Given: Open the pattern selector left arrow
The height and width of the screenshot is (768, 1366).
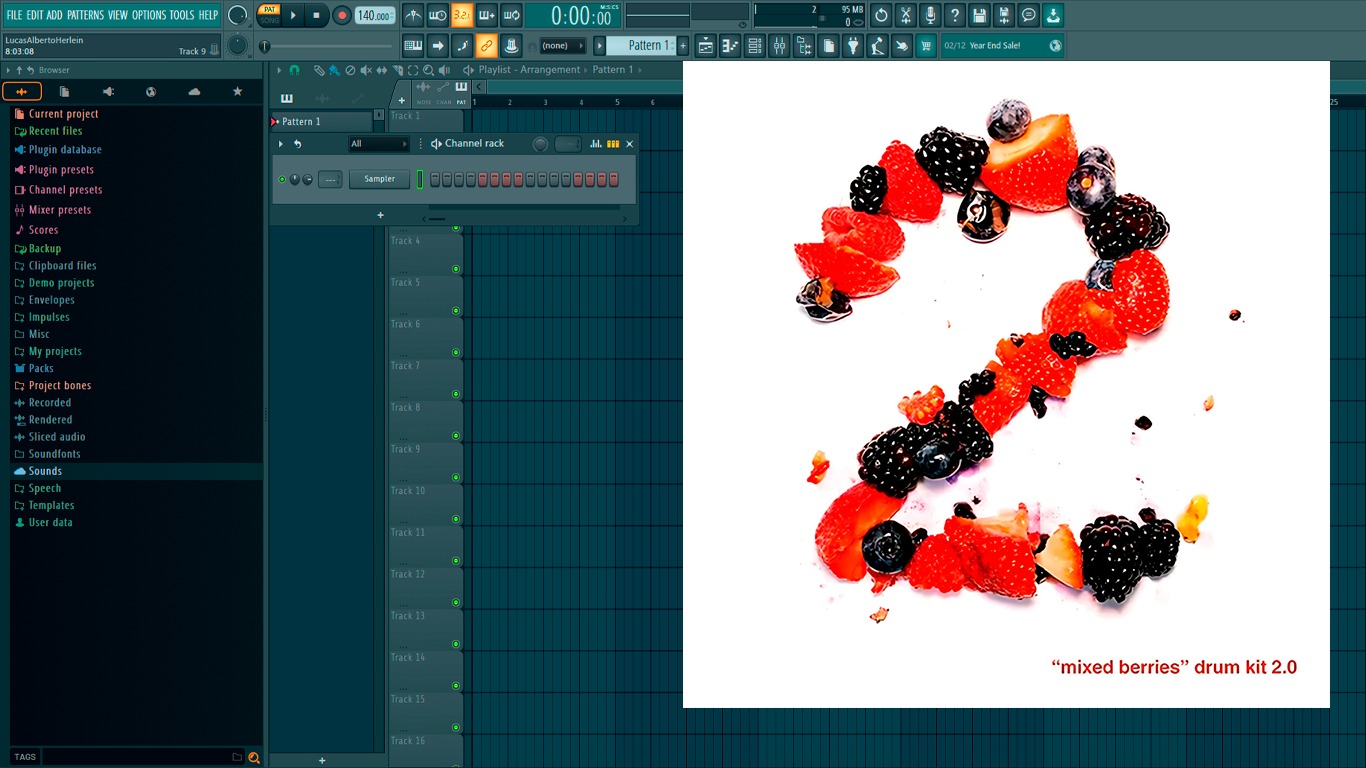Looking at the screenshot, I should (600, 45).
